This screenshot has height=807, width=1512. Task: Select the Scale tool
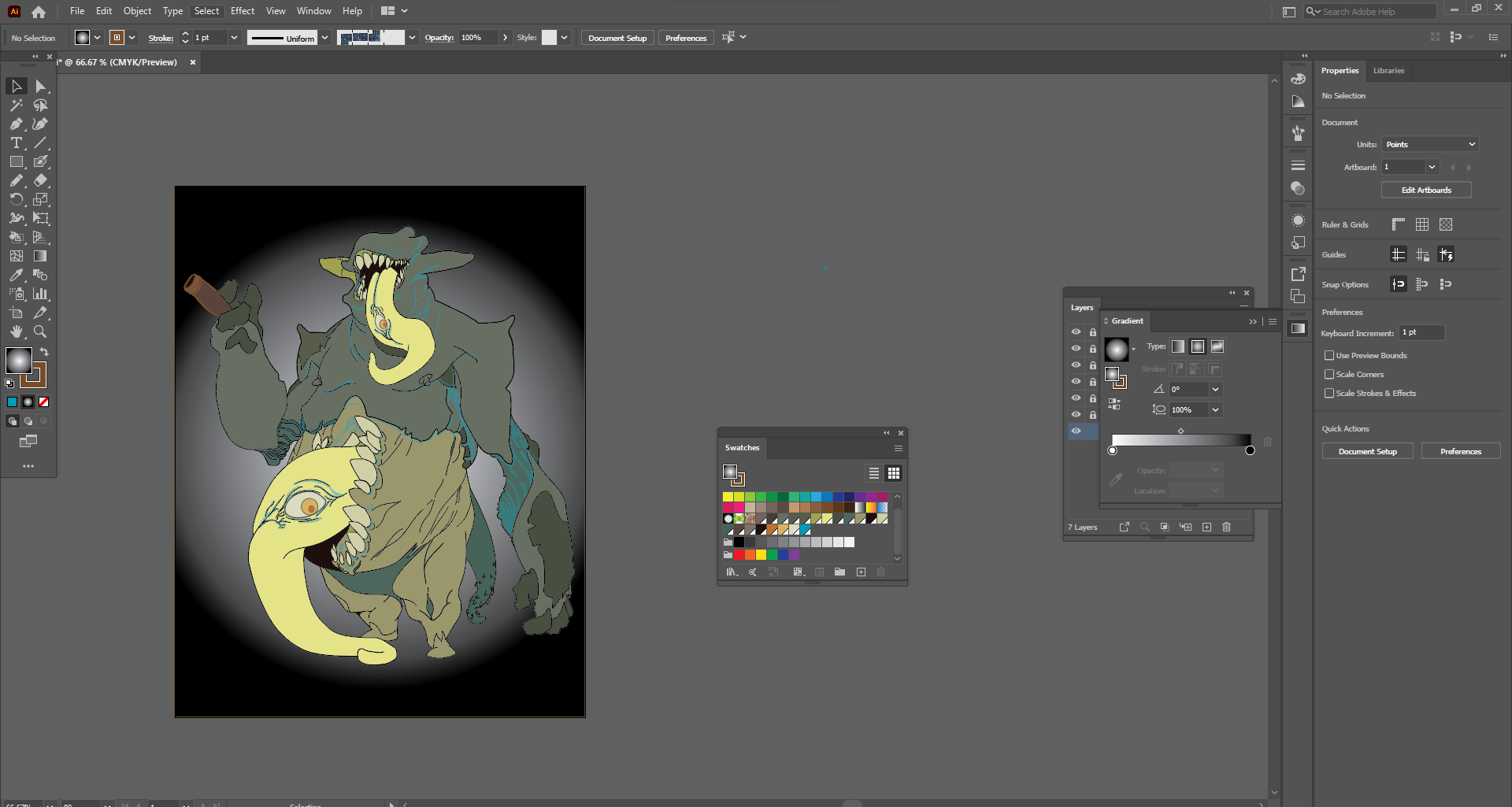click(x=41, y=199)
